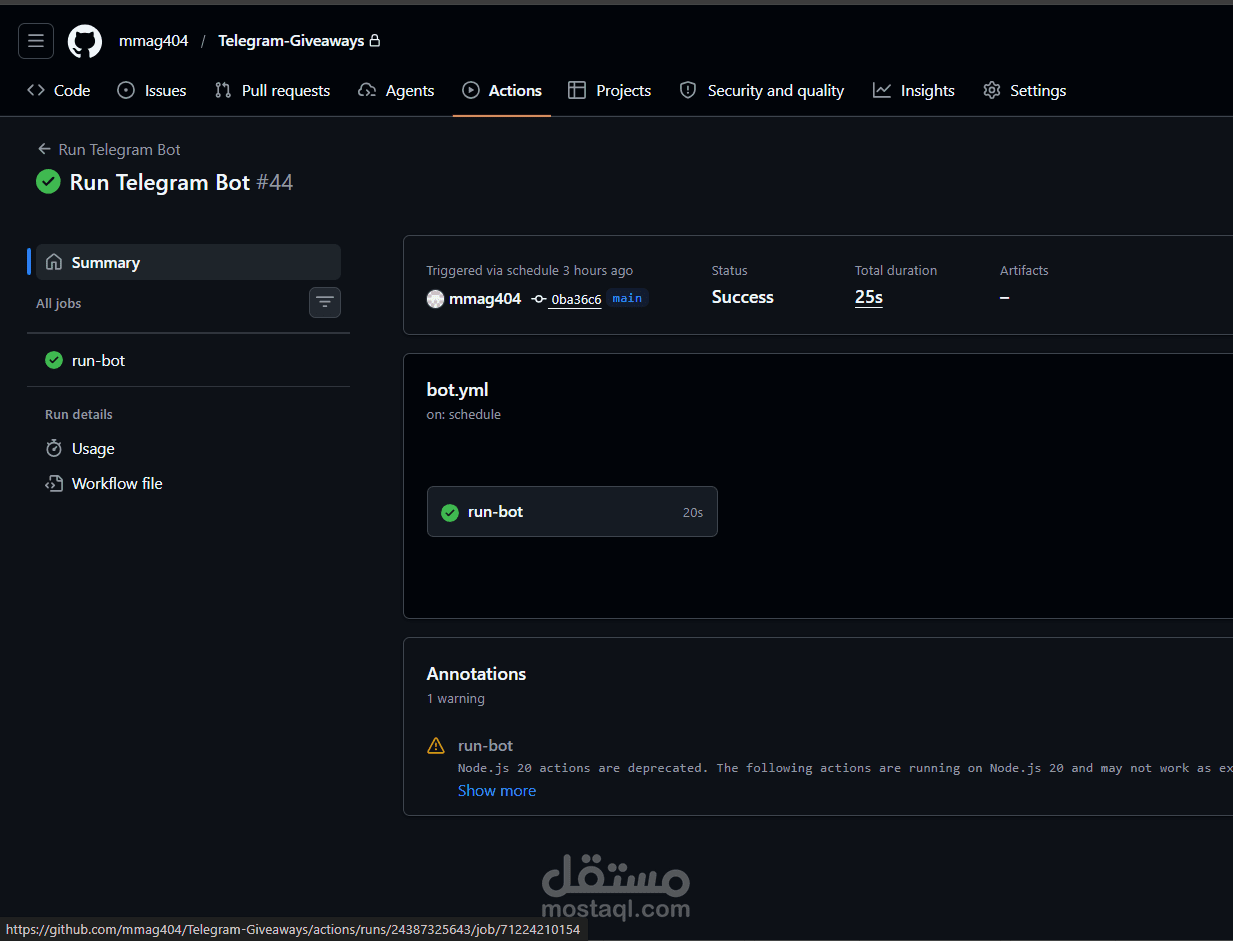Viewport: 1233px width, 941px height.
Task: Go to the Issues tab
Action: (152, 91)
